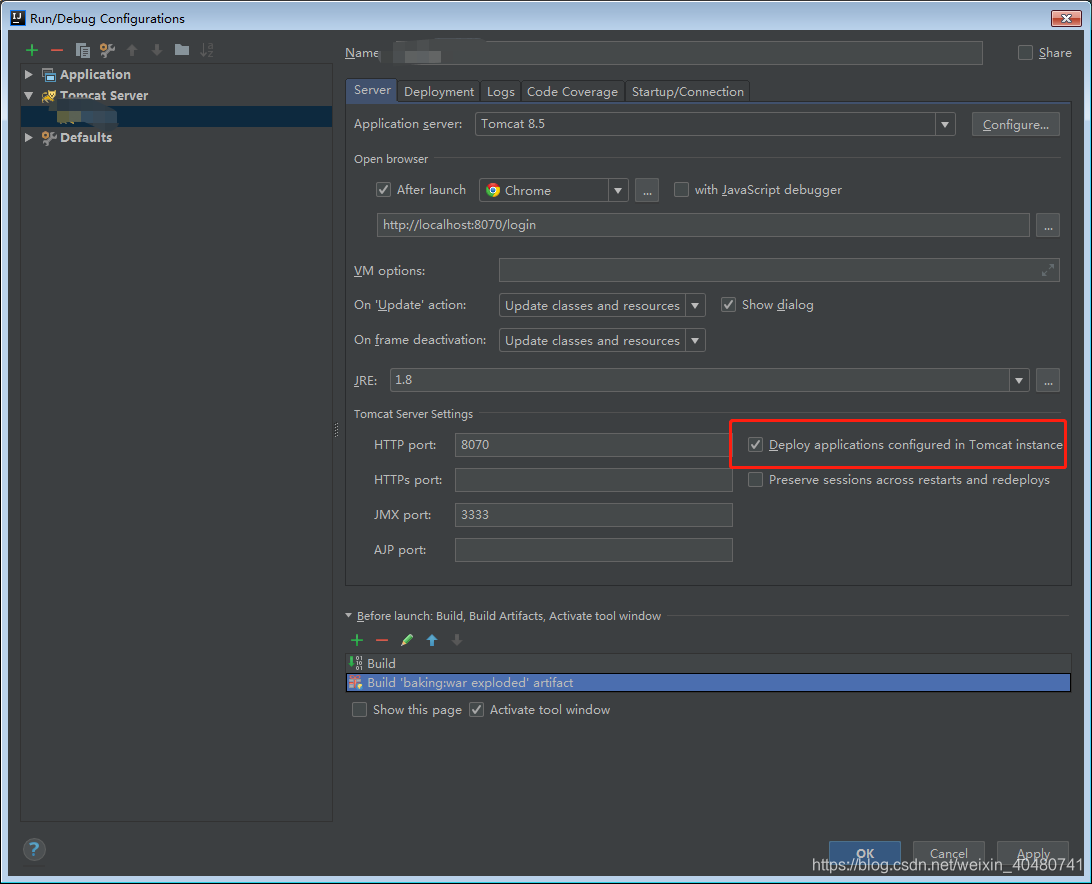Expand the Application tree node
This screenshot has width=1092, height=884.
(29, 75)
